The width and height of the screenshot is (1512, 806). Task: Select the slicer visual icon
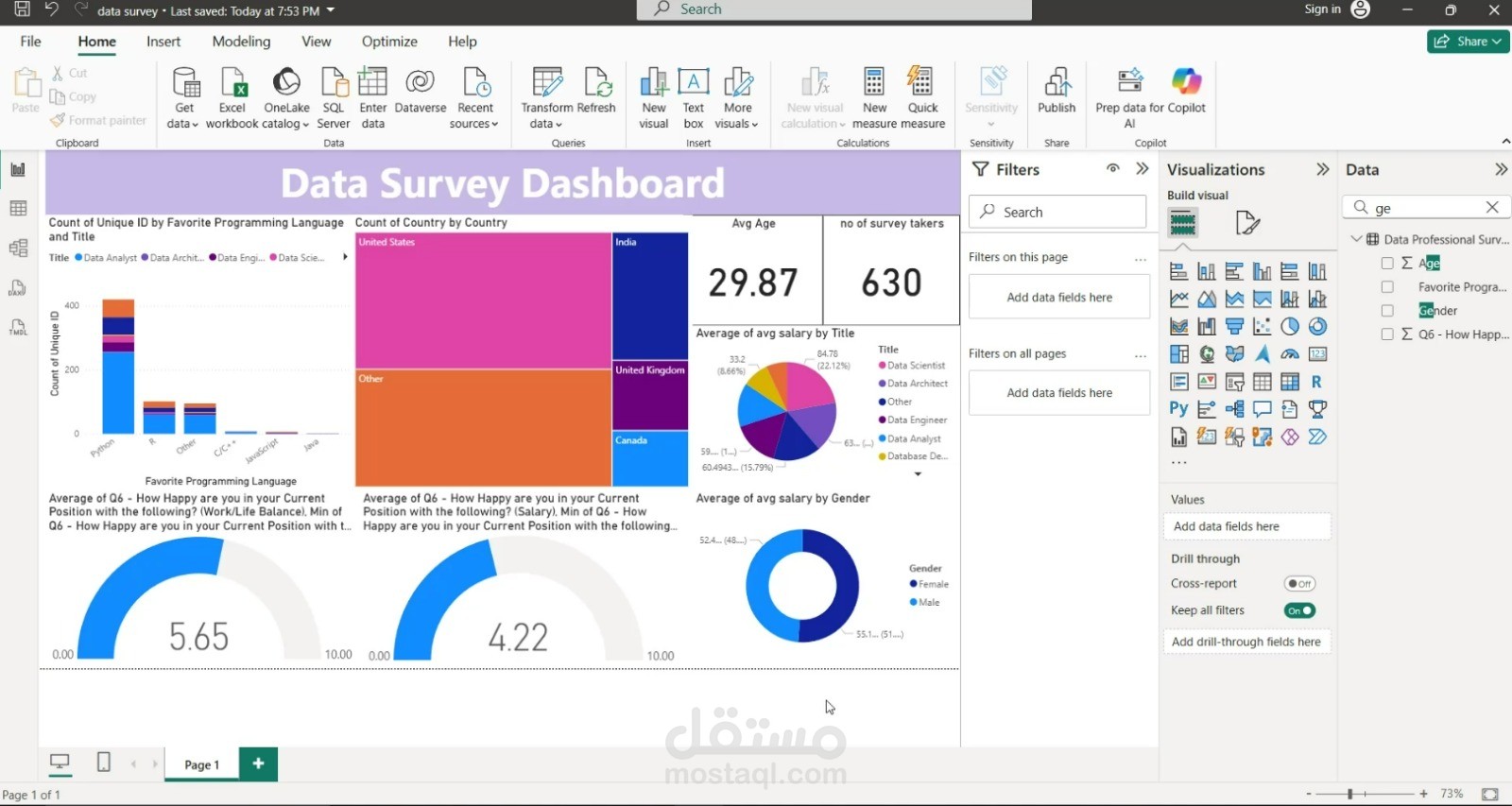point(1234,382)
